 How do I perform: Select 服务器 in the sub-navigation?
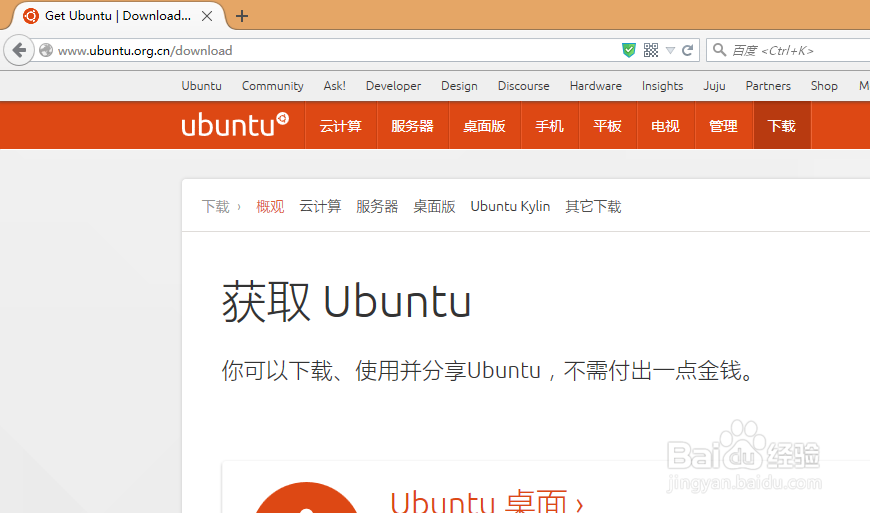tap(377, 206)
